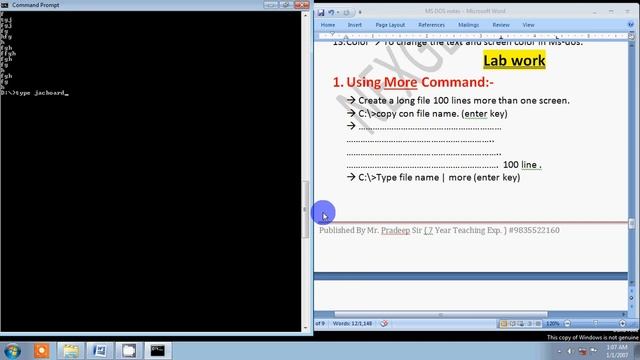Open the Undo history dropdown arrow
This screenshot has height=360, width=640.
click(338, 13)
